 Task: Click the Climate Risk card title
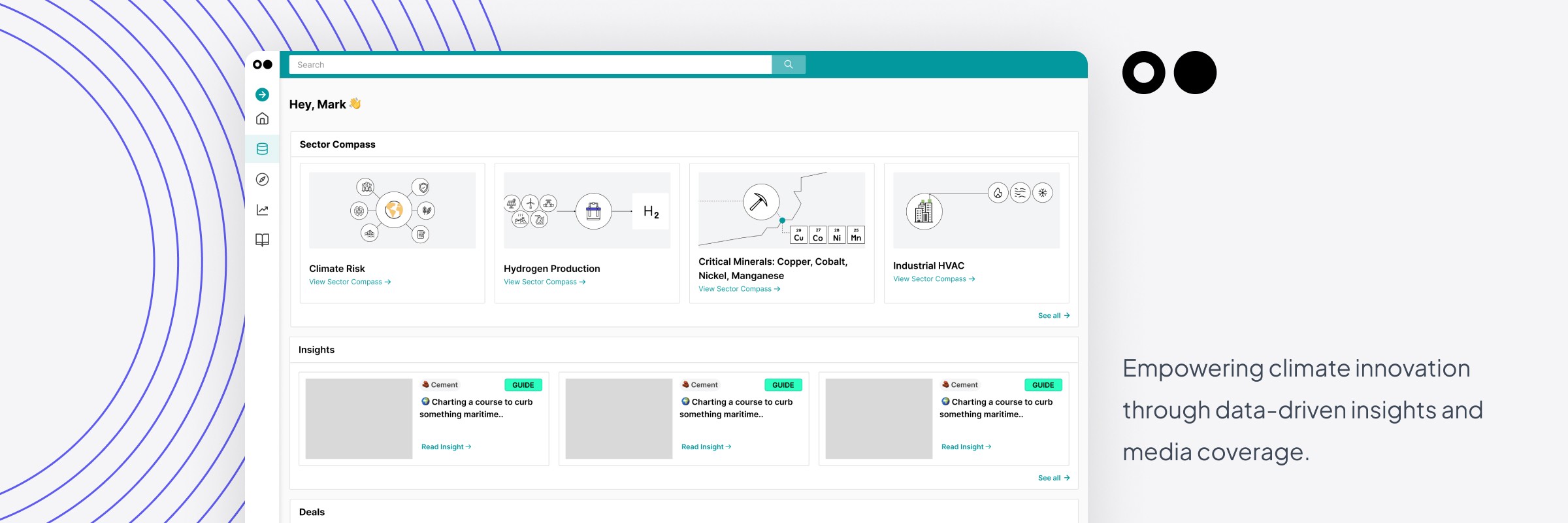click(337, 269)
